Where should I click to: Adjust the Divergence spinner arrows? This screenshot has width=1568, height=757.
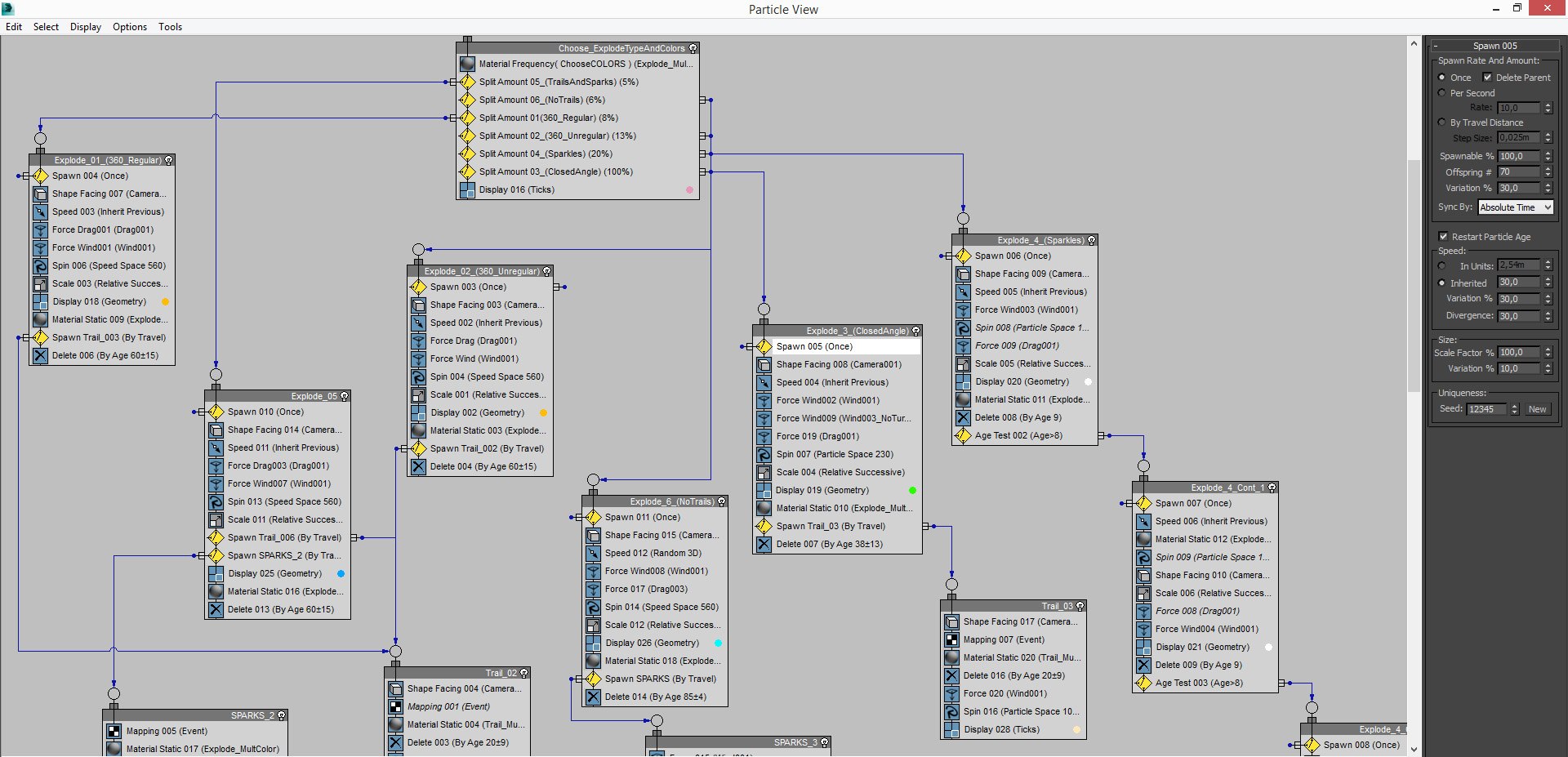(1548, 316)
